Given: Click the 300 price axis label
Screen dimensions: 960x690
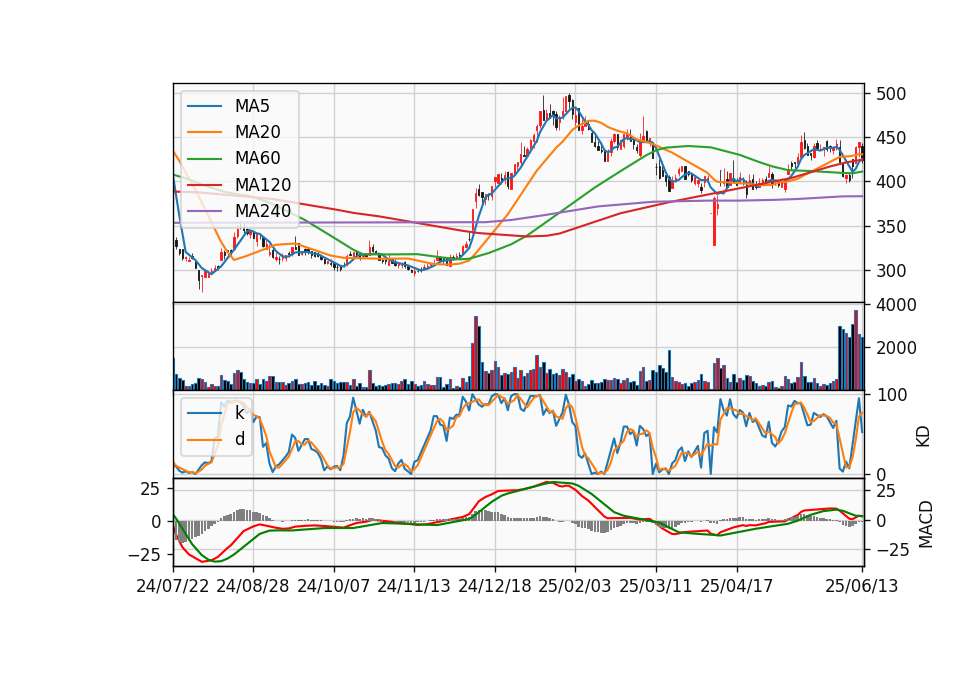Looking at the screenshot, I should 891,271.
